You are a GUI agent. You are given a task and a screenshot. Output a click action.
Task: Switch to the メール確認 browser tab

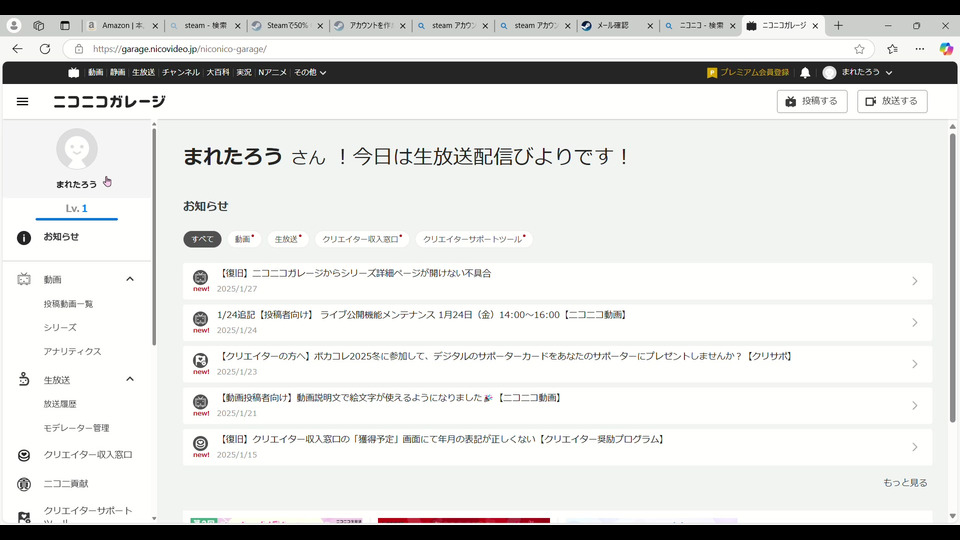tap(617, 26)
